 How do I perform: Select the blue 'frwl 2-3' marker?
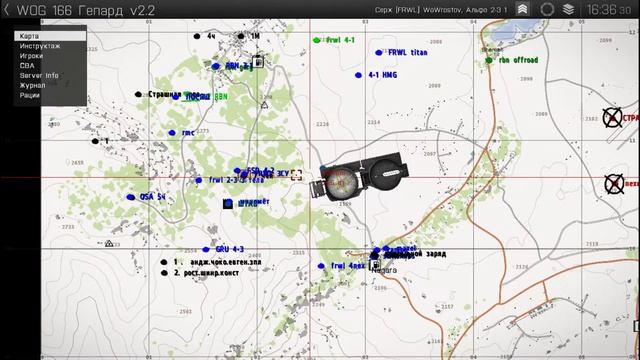pyautogui.click(x=199, y=180)
